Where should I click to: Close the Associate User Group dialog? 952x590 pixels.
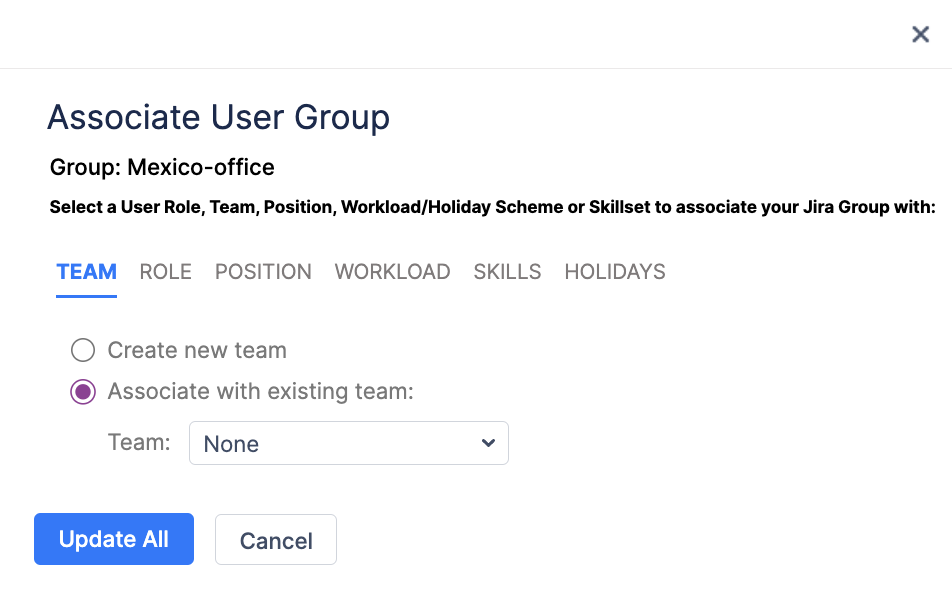pyautogui.click(x=921, y=35)
